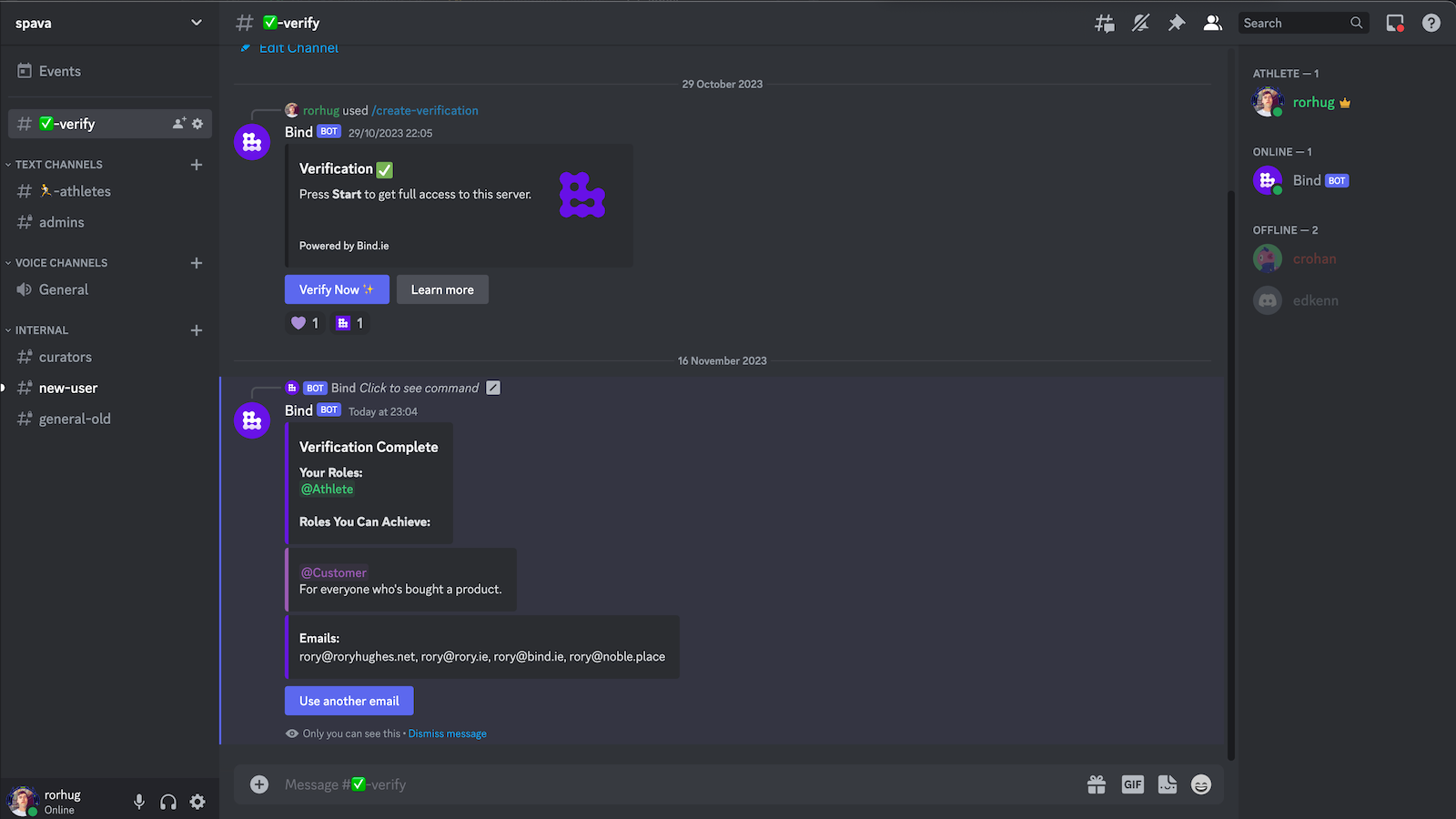Click create invite icon on verify channel
Screen dimensions: 1456x819
[179, 124]
